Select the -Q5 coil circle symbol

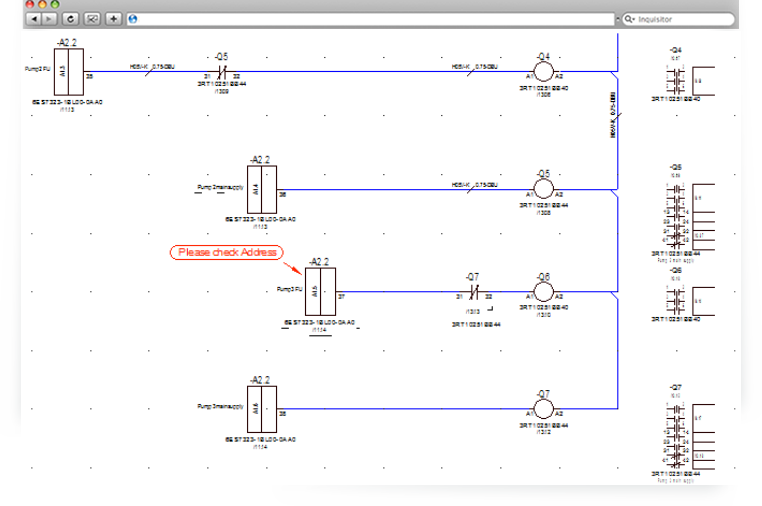(x=543, y=188)
